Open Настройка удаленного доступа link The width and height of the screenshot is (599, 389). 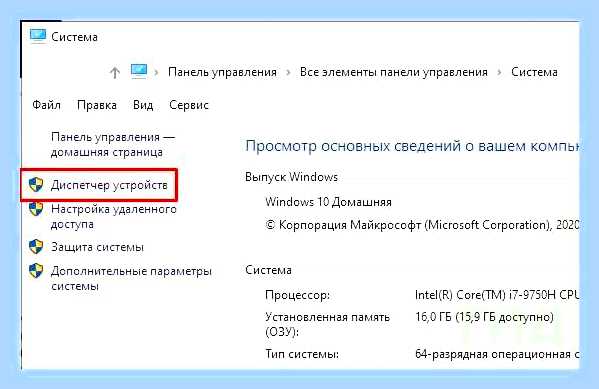tap(114, 216)
